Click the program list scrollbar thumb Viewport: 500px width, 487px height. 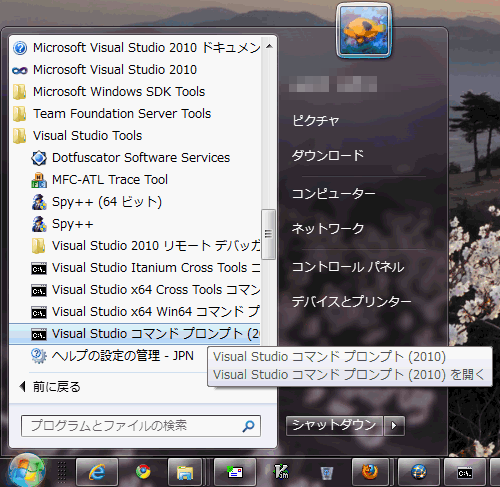[x=269, y=234]
